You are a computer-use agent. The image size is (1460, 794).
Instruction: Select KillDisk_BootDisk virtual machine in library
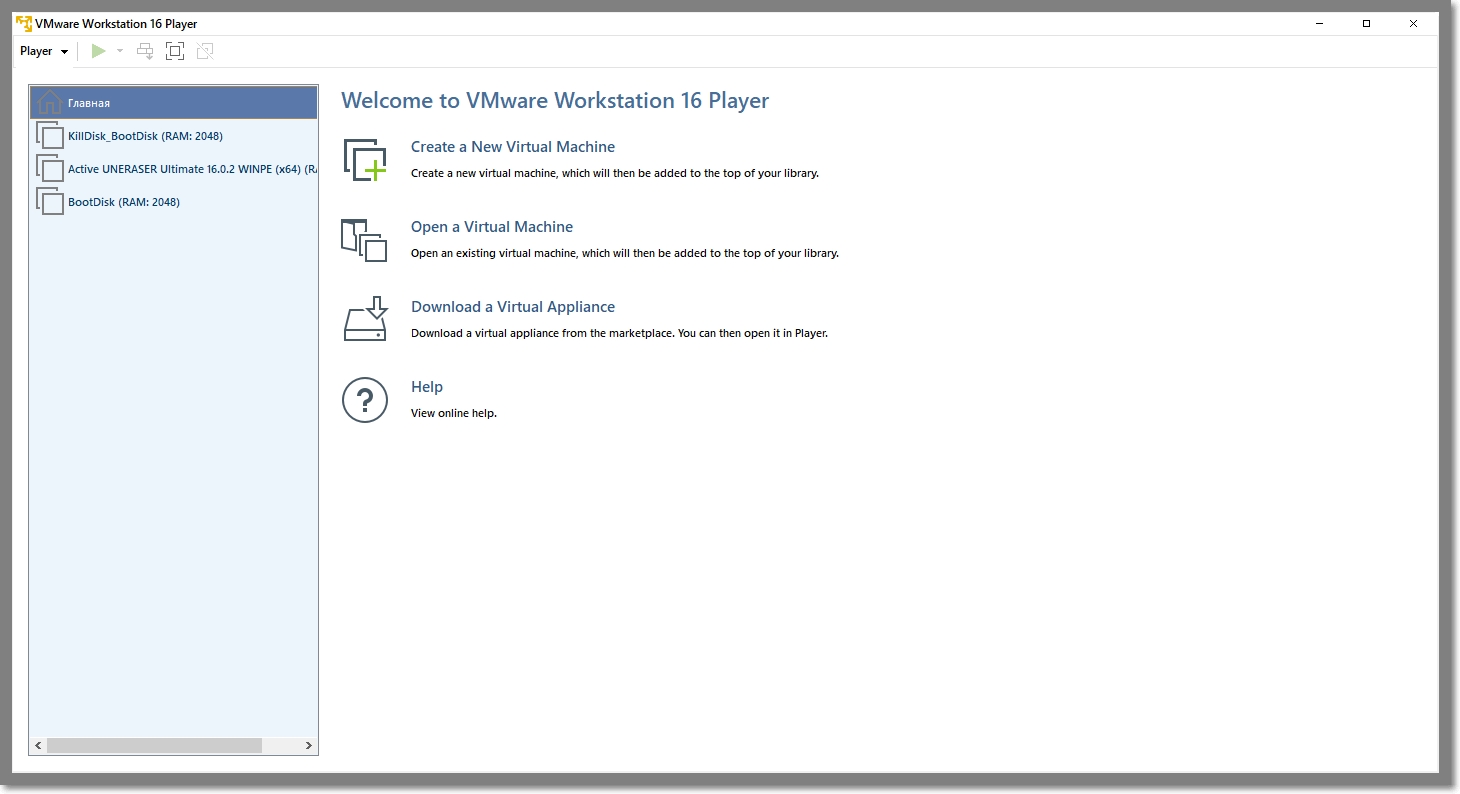coord(145,136)
